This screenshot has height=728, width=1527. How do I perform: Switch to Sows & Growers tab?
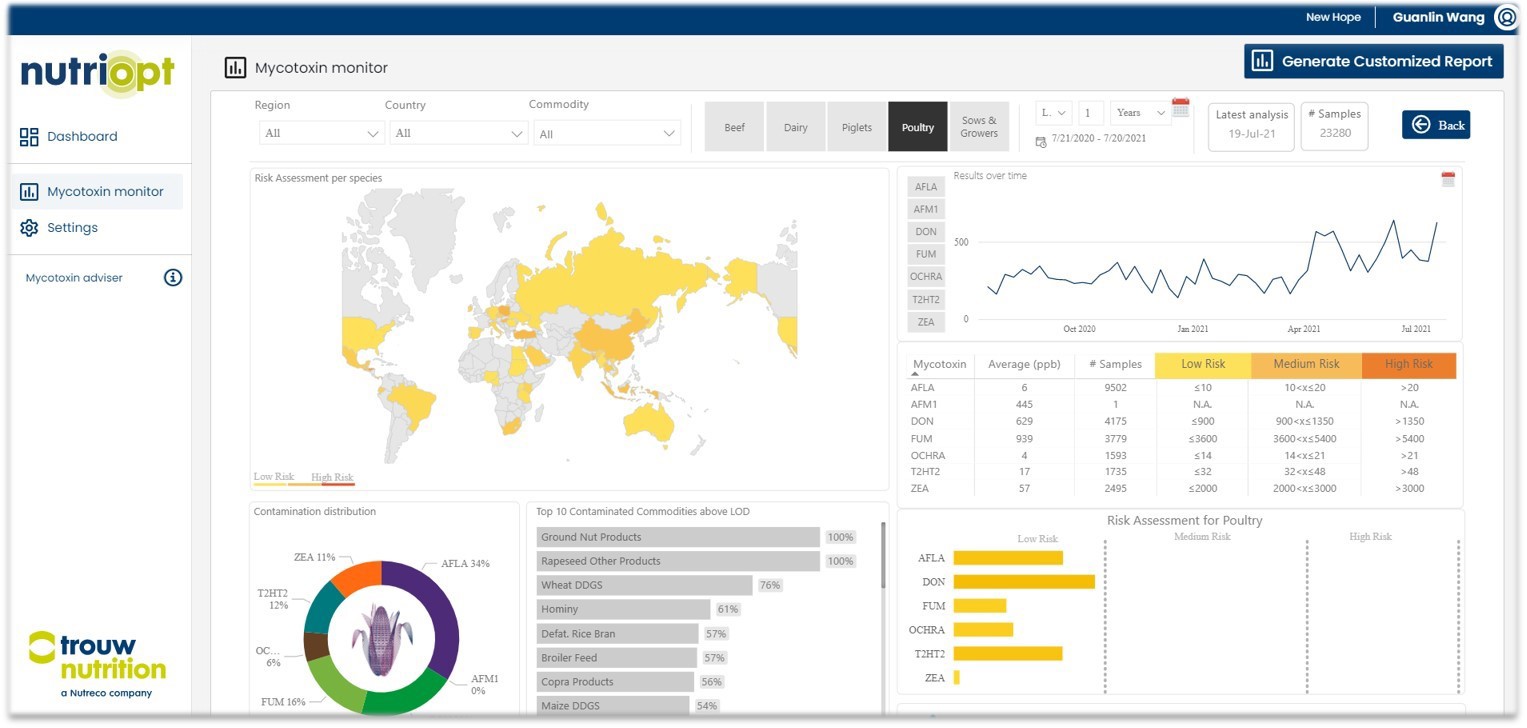pos(978,128)
